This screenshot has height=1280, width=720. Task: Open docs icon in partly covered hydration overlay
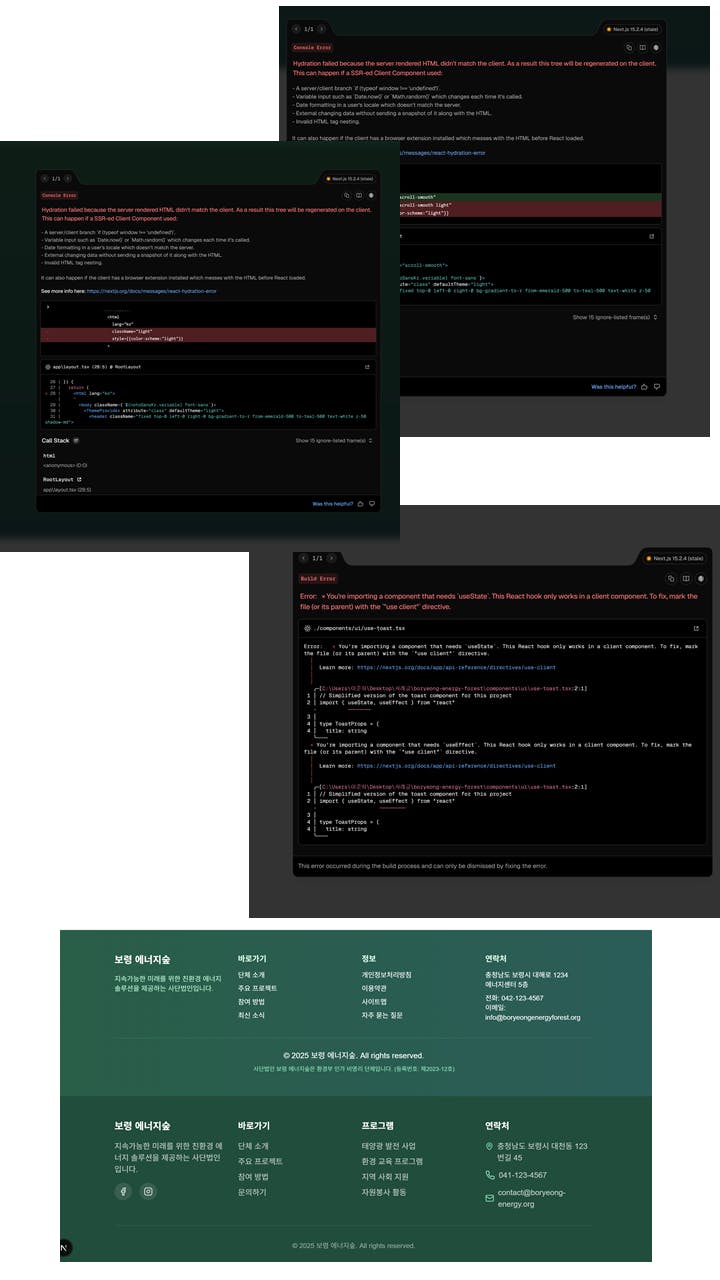(x=642, y=47)
